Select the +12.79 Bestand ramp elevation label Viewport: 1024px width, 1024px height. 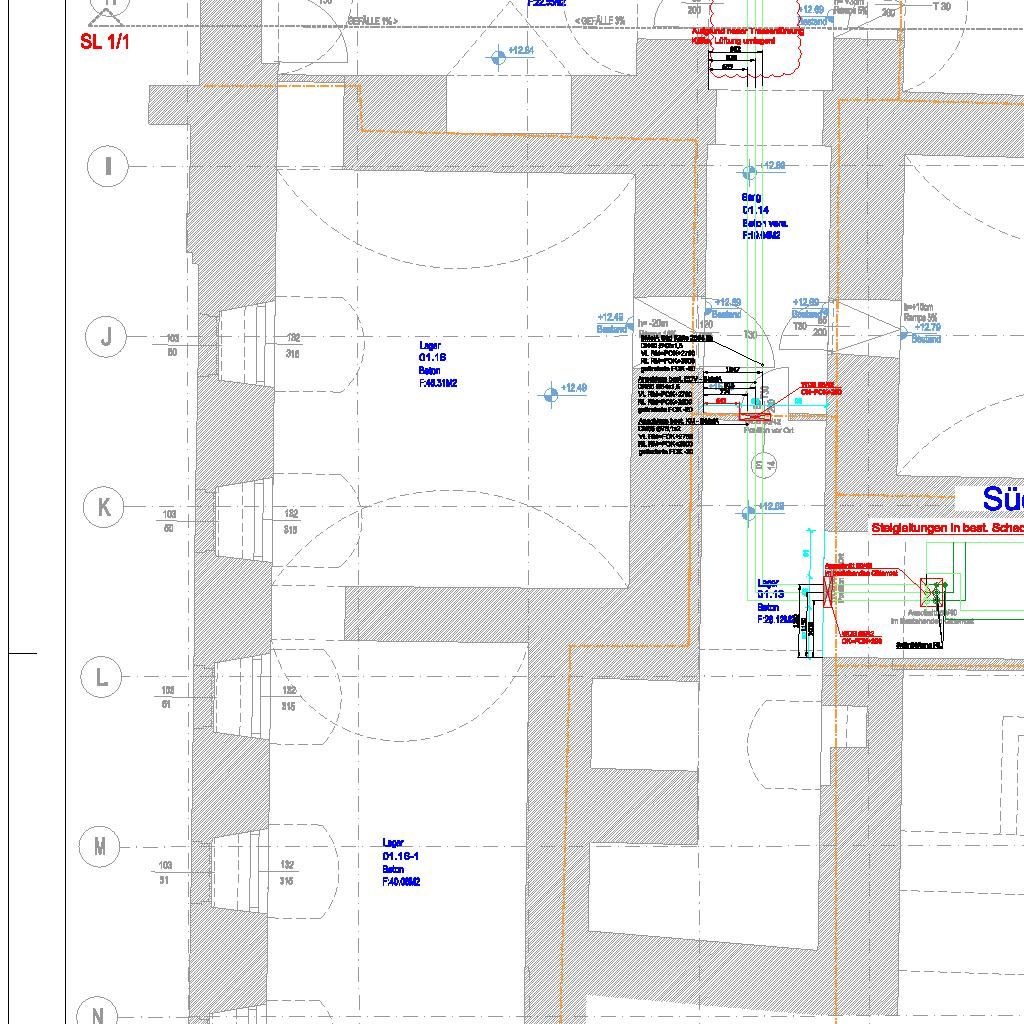pos(926,333)
